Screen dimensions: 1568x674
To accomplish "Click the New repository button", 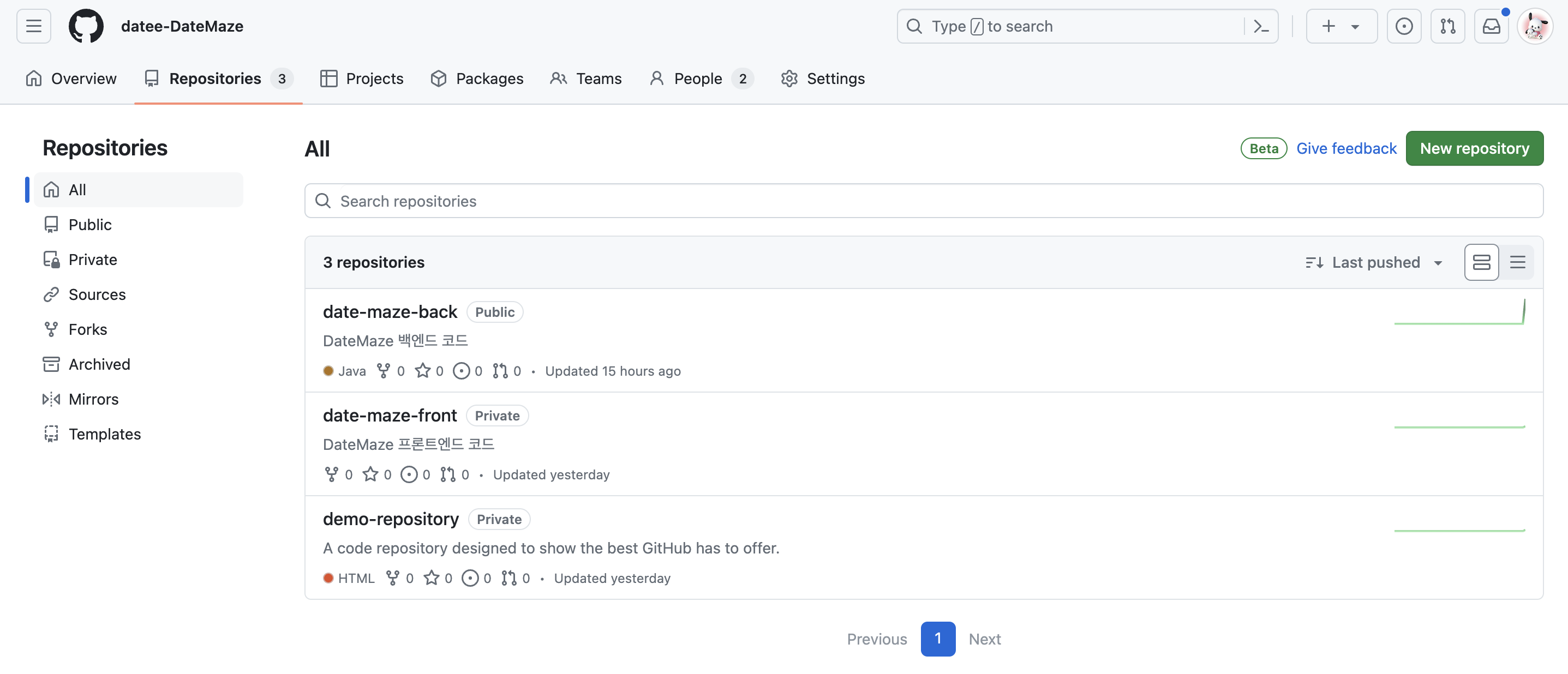I will click(x=1474, y=148).
